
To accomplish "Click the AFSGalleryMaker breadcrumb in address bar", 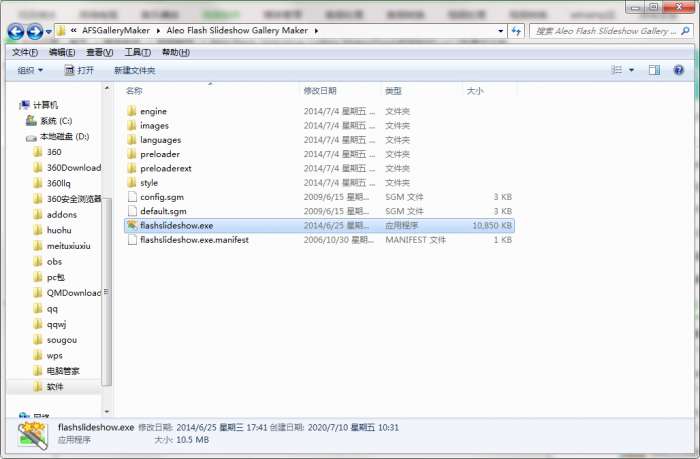I will click(x=116, y=31).
